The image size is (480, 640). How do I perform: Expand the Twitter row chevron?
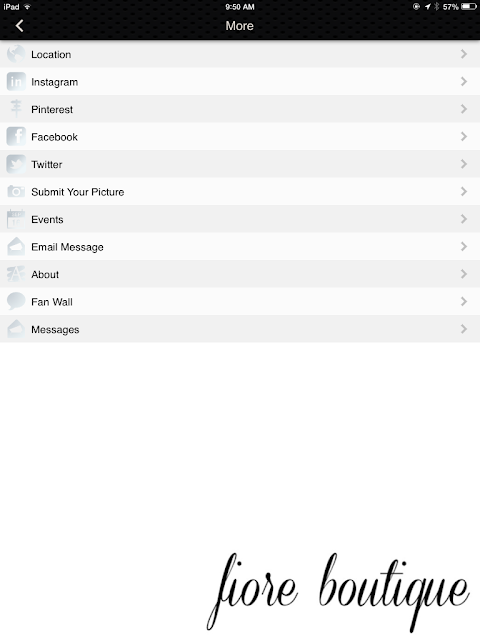click(x=464, y=164)
